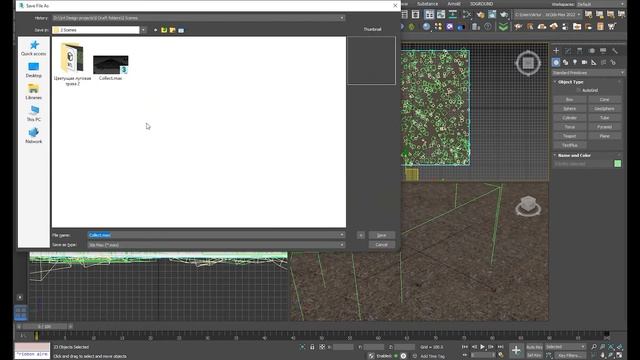Select the Shapes category icon
This screenshot has width=640, height=360.
(565, 62)
